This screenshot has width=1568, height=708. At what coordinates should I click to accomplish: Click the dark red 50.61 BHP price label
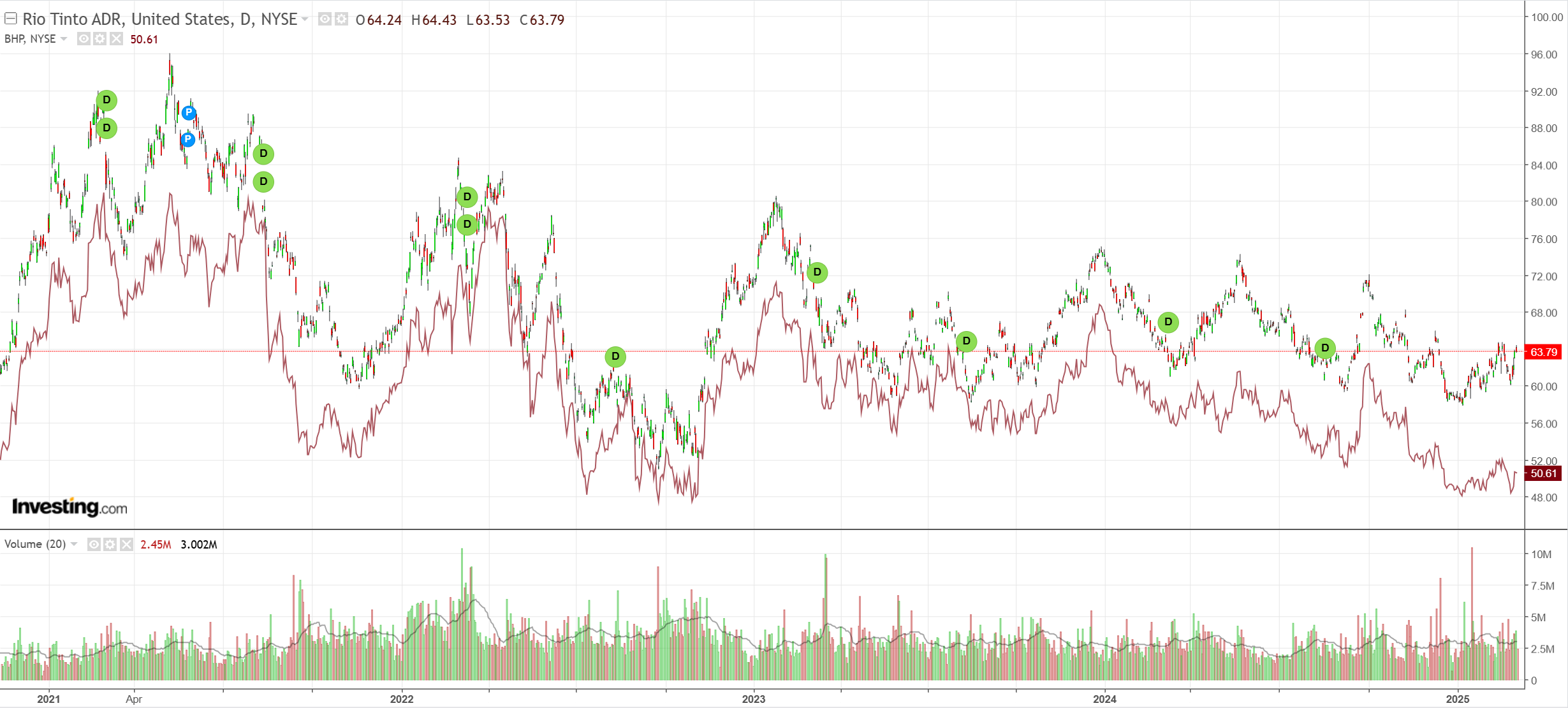[x=1543, y=473]
